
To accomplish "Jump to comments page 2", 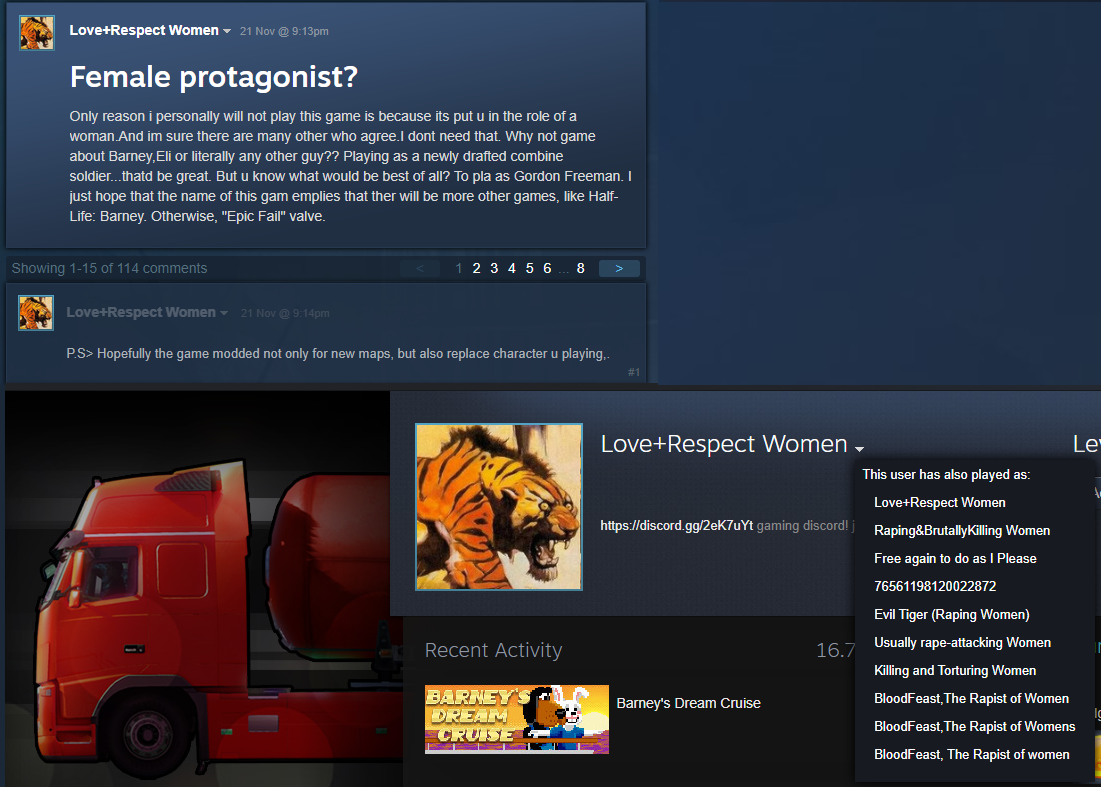I will pyautogui.click(x=476, y=268).
